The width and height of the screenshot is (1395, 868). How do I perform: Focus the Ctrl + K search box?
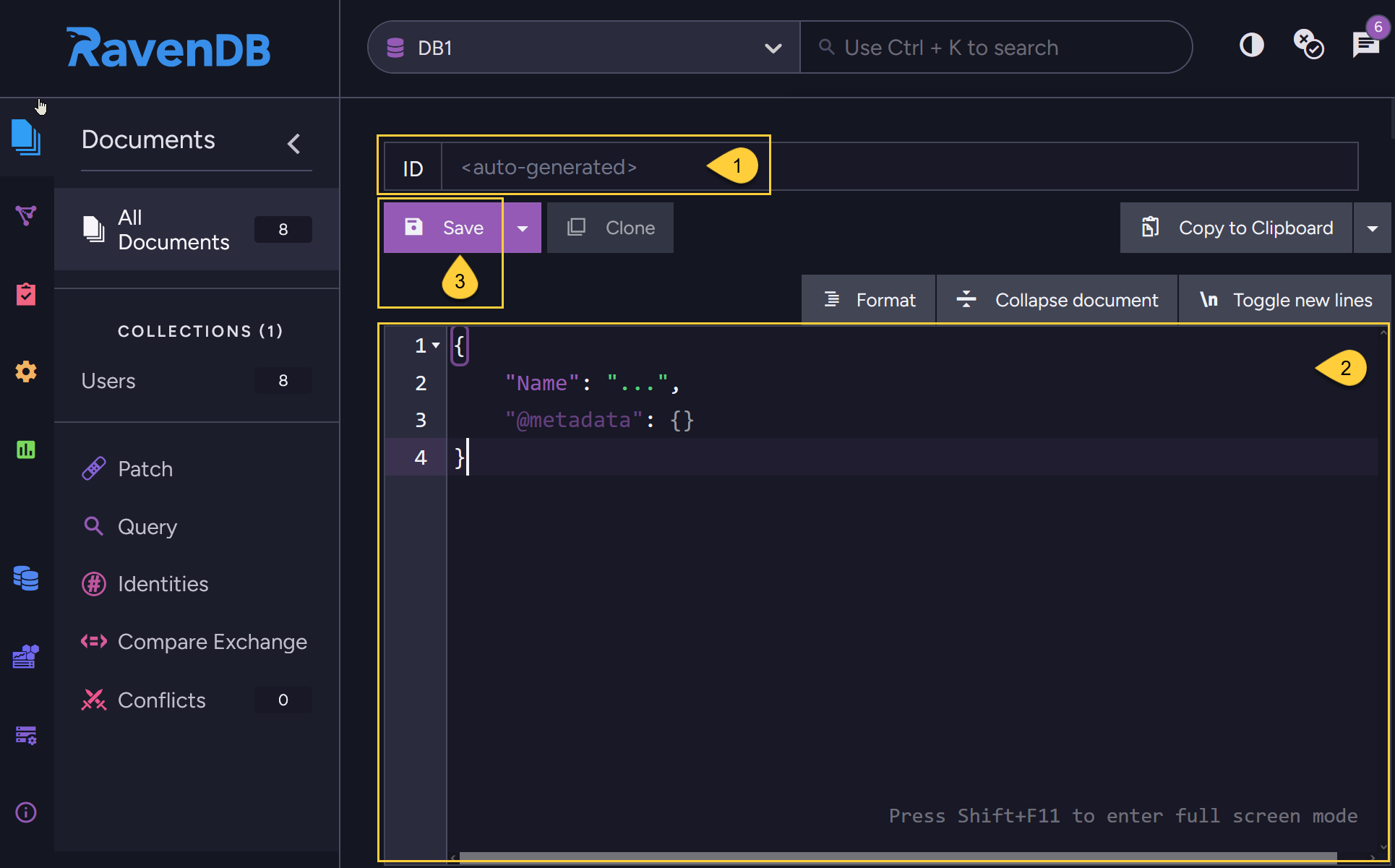point(996,47)
